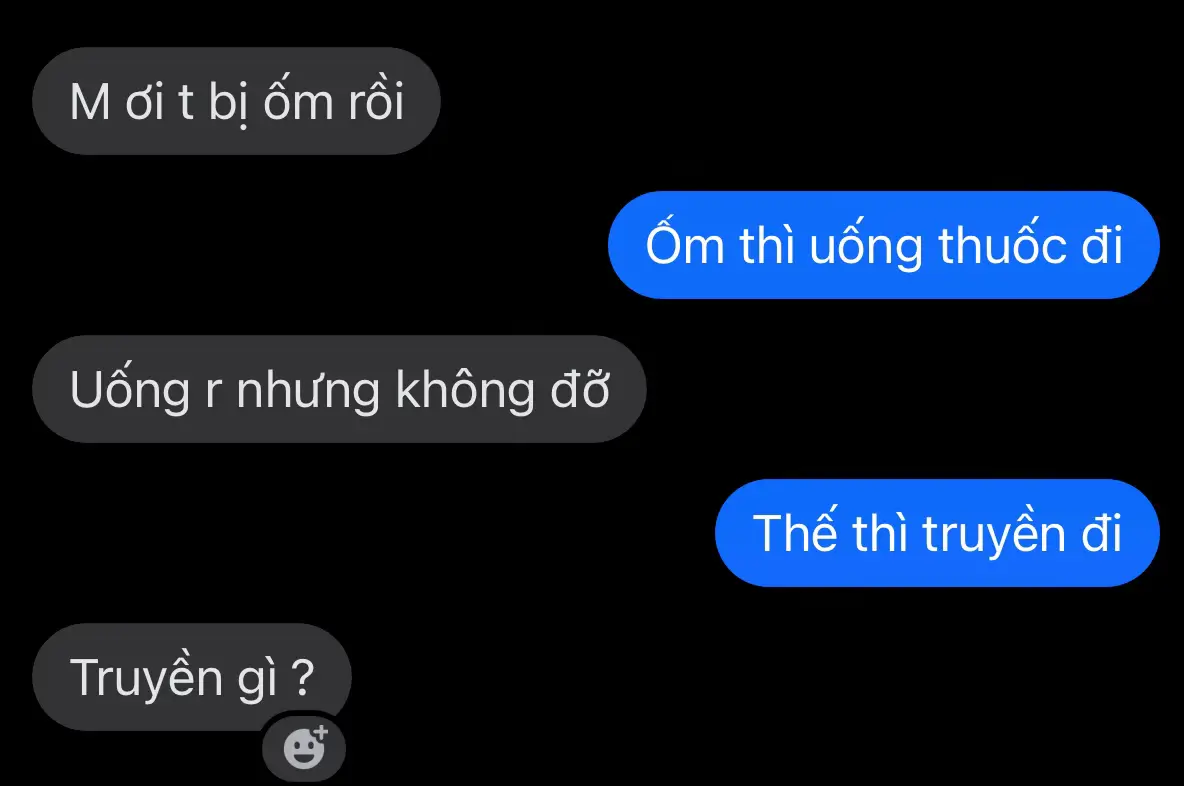Viewport: 1184px width, 786px height.
Task: Click the gray message "Truyền gì ?"
Action: click(x=192, y=677)
